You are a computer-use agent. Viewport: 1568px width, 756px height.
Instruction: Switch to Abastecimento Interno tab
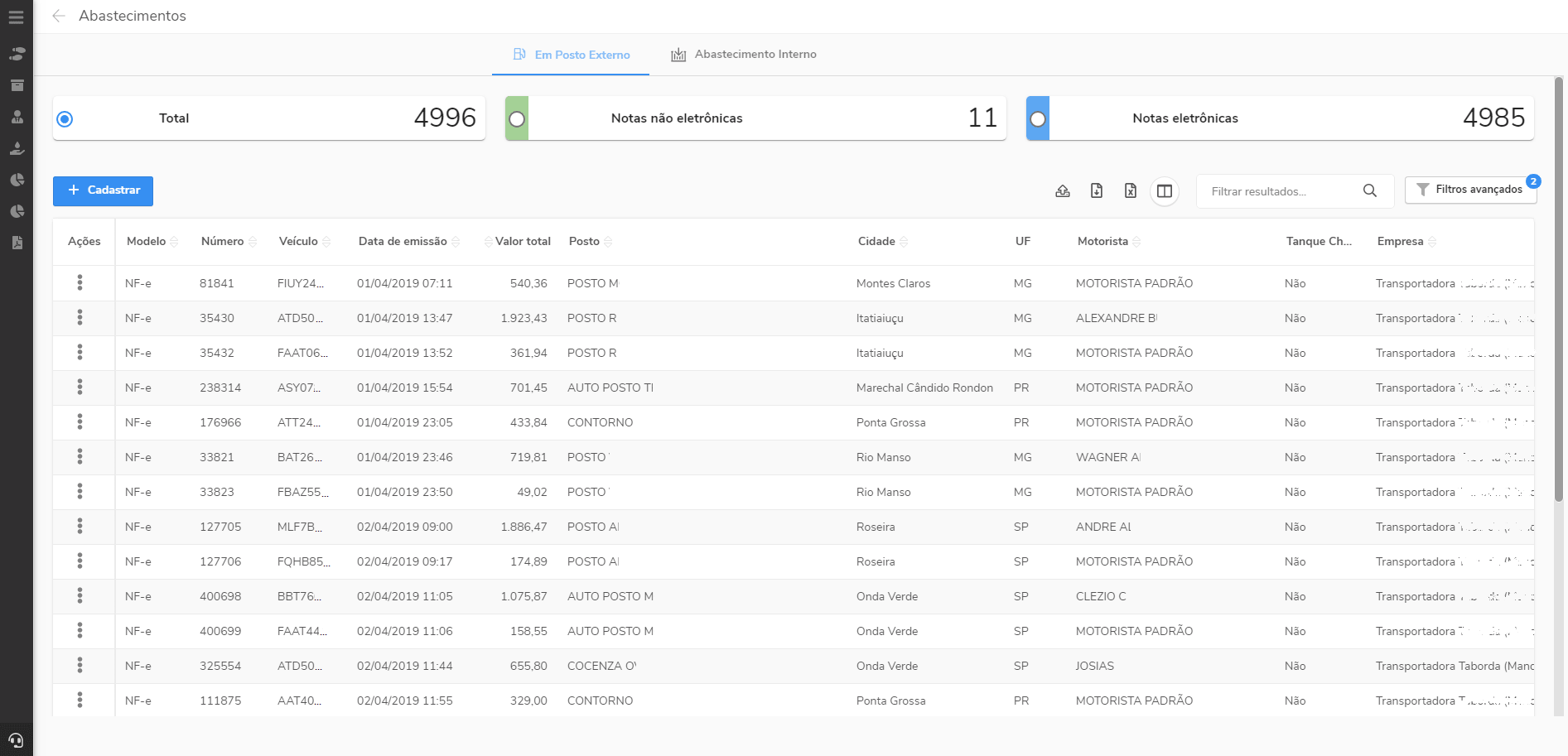click(x=744, y=55)
